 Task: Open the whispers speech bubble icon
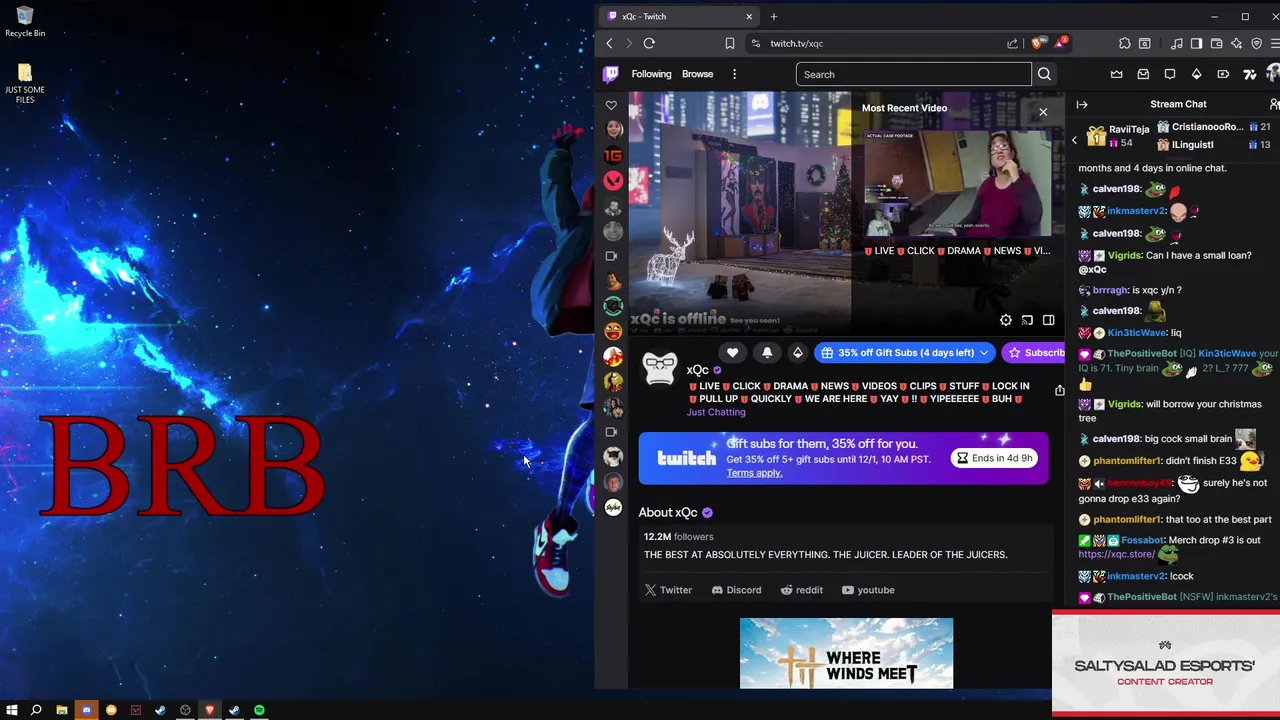tap(1170, 74)
